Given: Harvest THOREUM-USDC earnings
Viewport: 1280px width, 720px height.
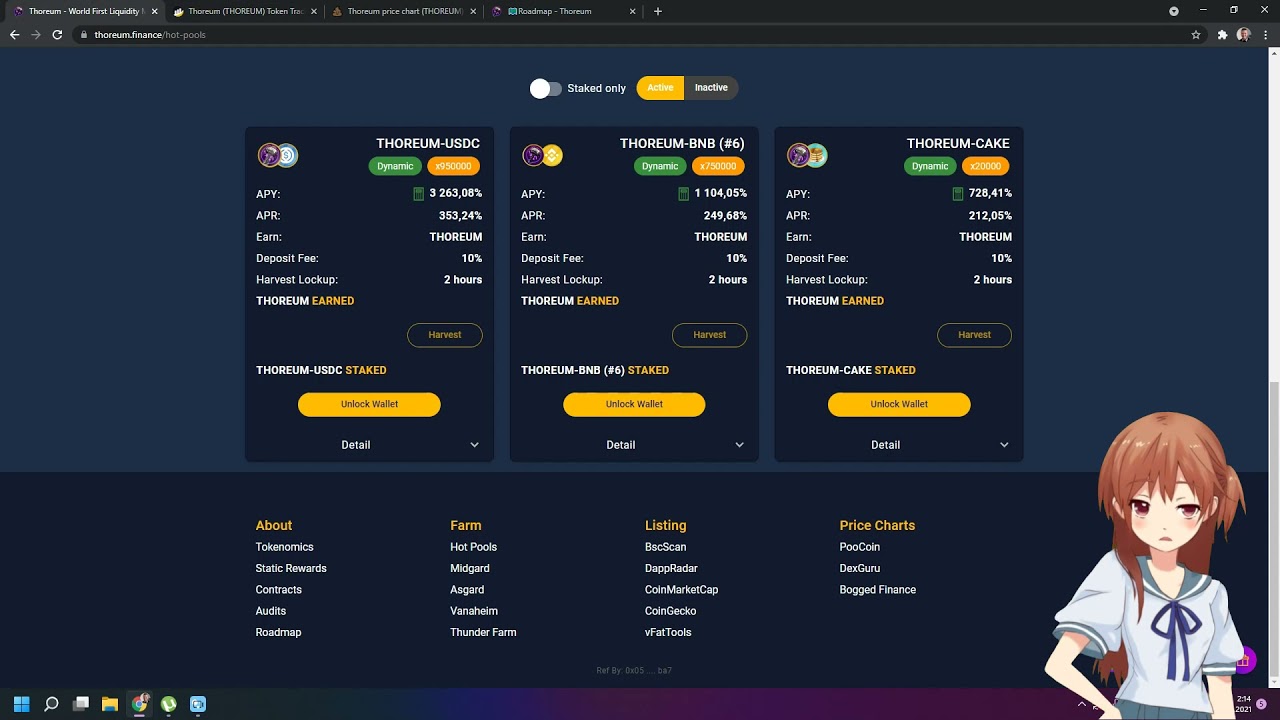Looking at the screenshot, I should (445, 335).
